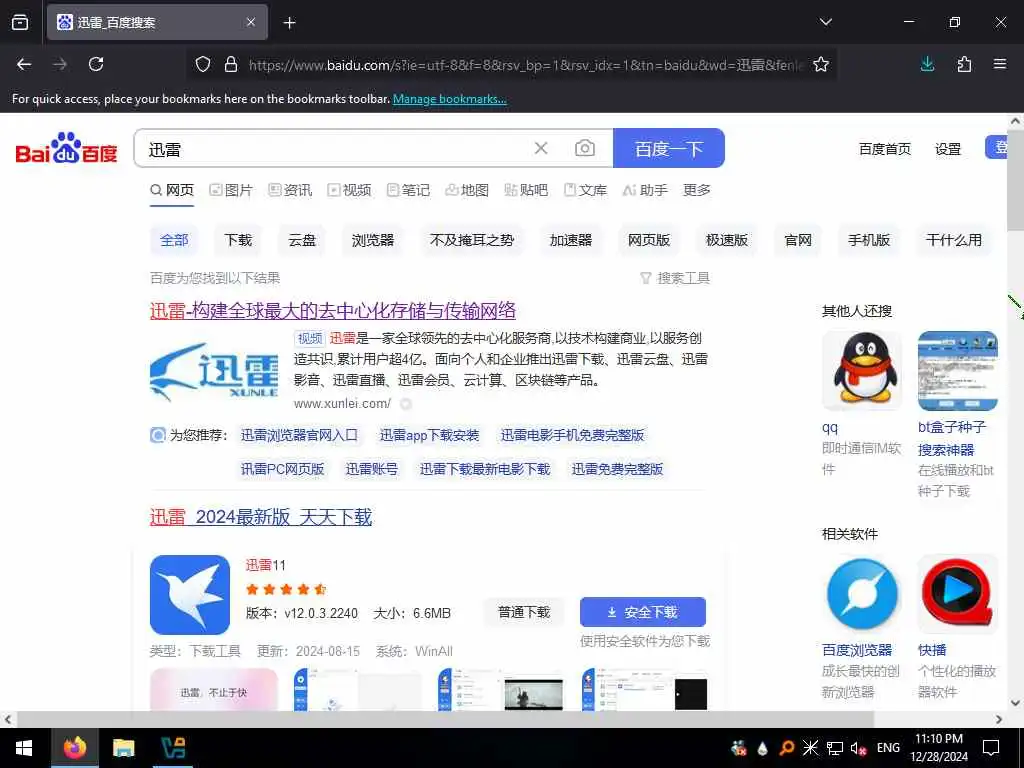Click the Xunlei logo thumbnail

214,371
